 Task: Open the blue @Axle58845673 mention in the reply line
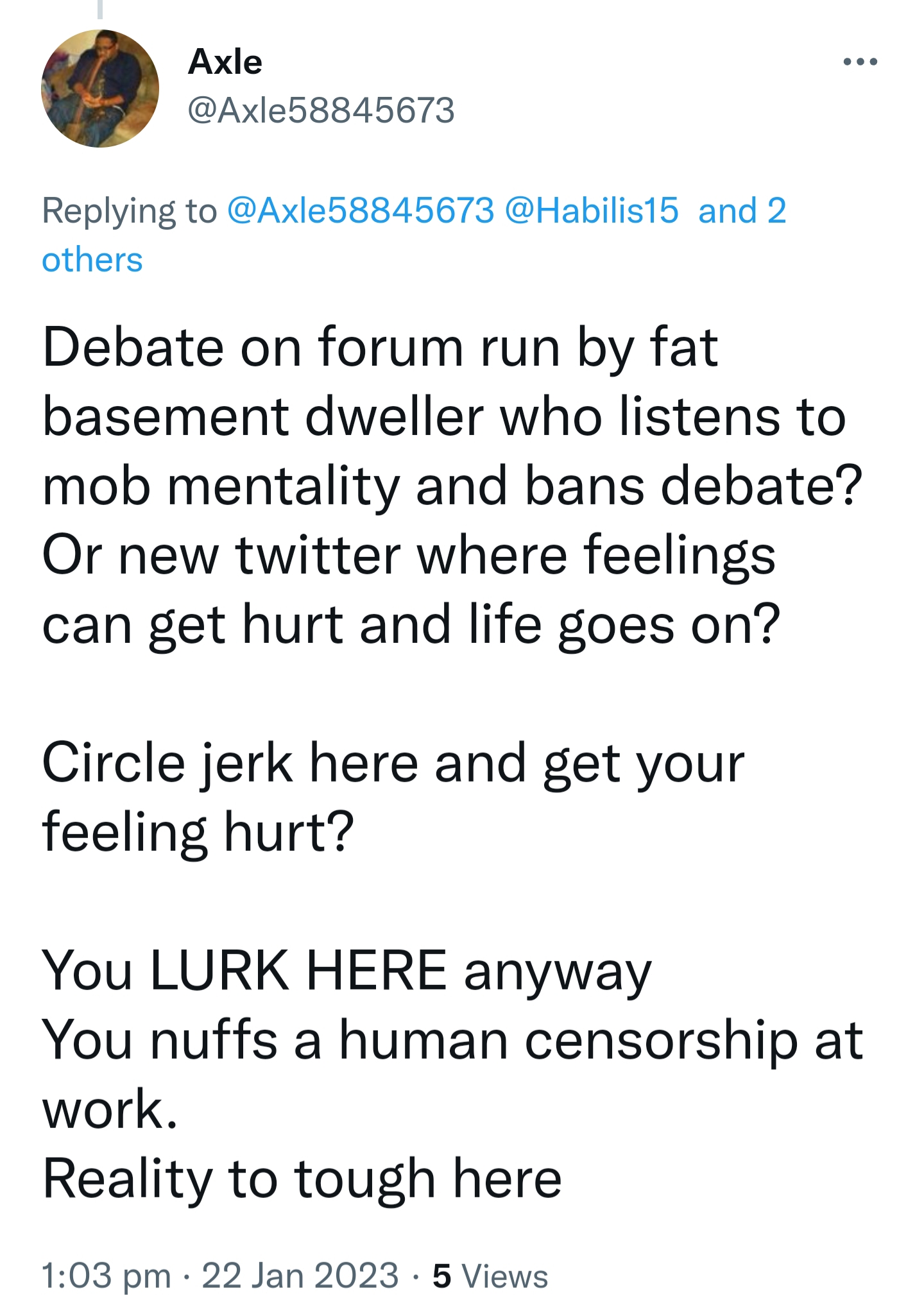(361, 210)
